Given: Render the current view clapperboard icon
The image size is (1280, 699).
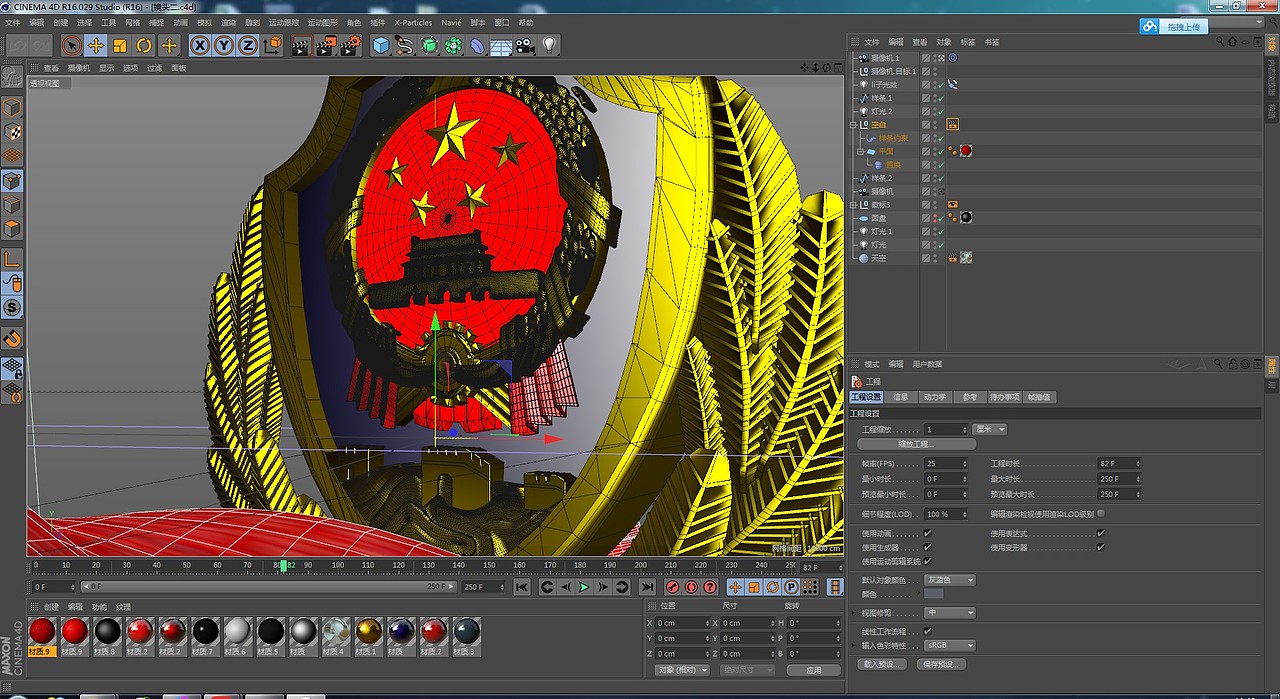Looking at the screenshot, I should 300,45.
